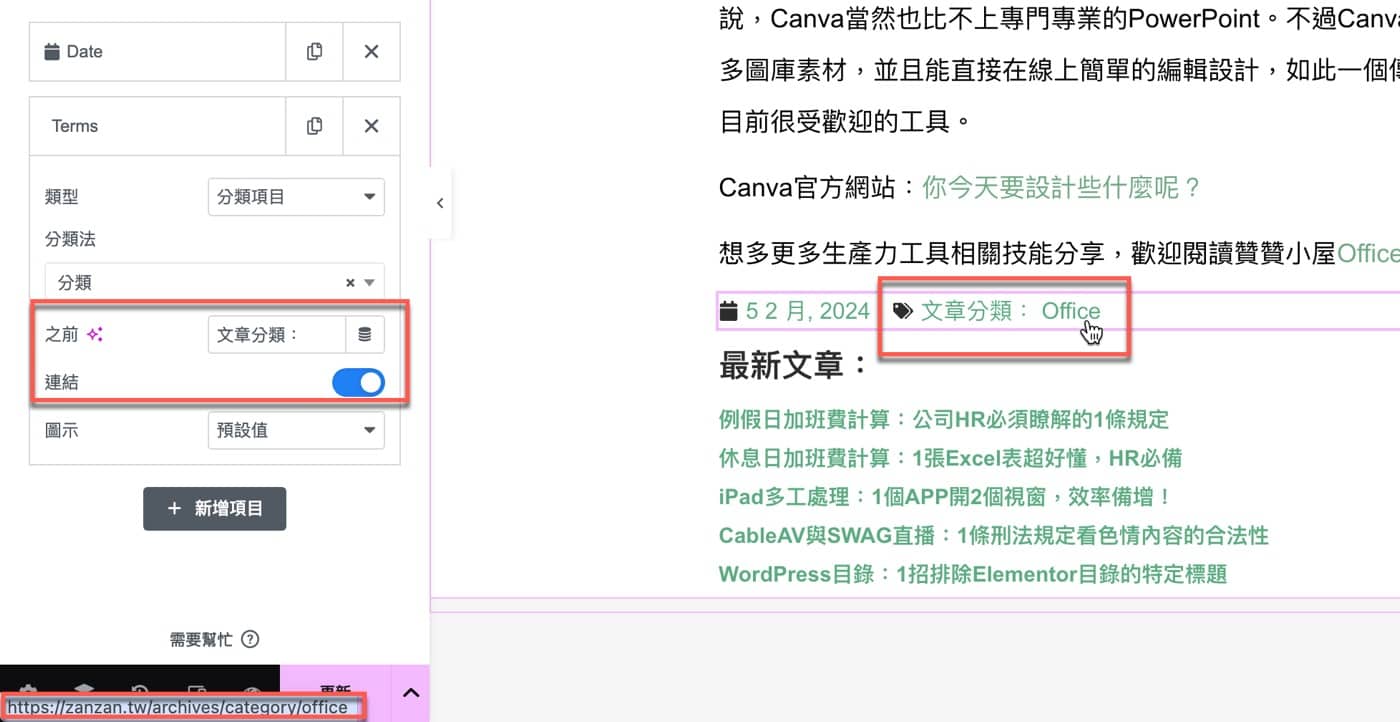Click the AI sparkle icon beside 之前
The width and height of the screenshot is (1400, 722).
pos(95,335)
